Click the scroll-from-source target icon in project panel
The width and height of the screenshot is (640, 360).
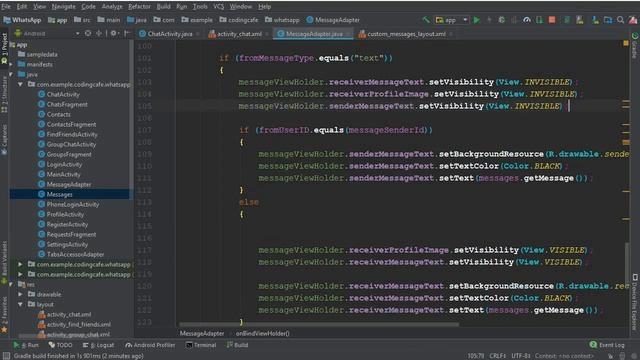click(88, 33)
